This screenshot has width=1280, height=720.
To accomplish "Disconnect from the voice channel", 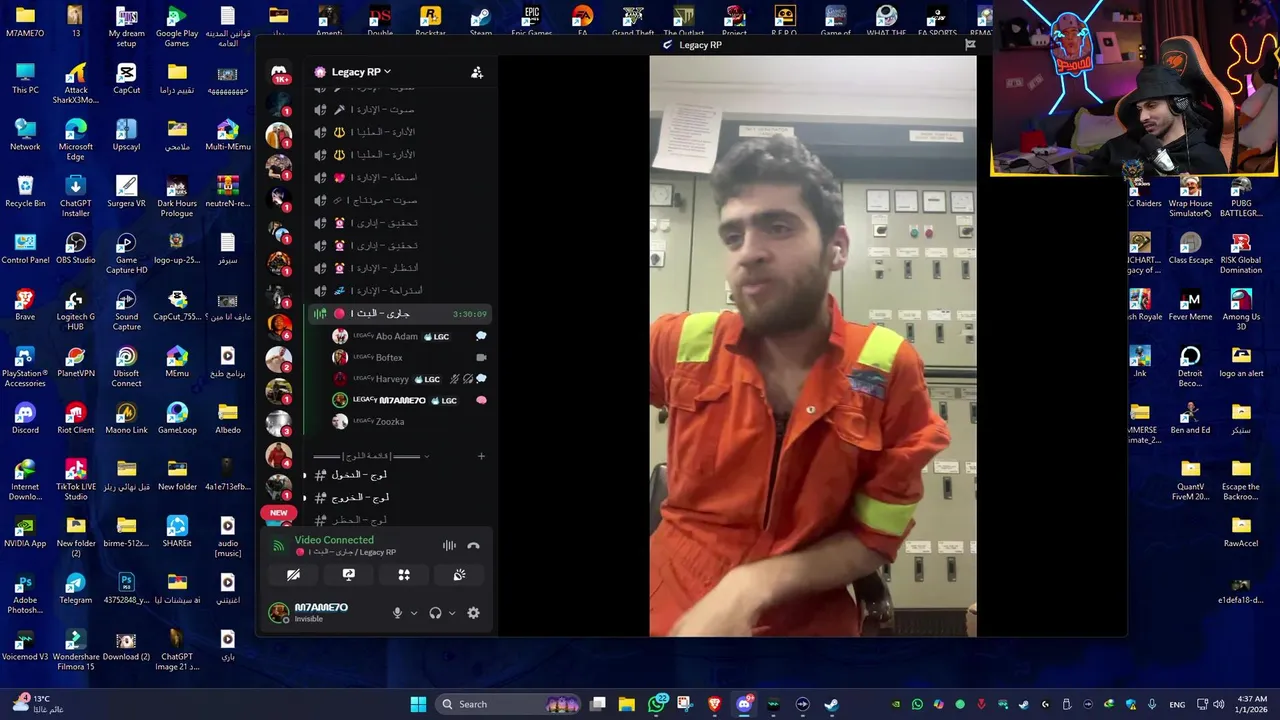I will click(x=474, y=546).
